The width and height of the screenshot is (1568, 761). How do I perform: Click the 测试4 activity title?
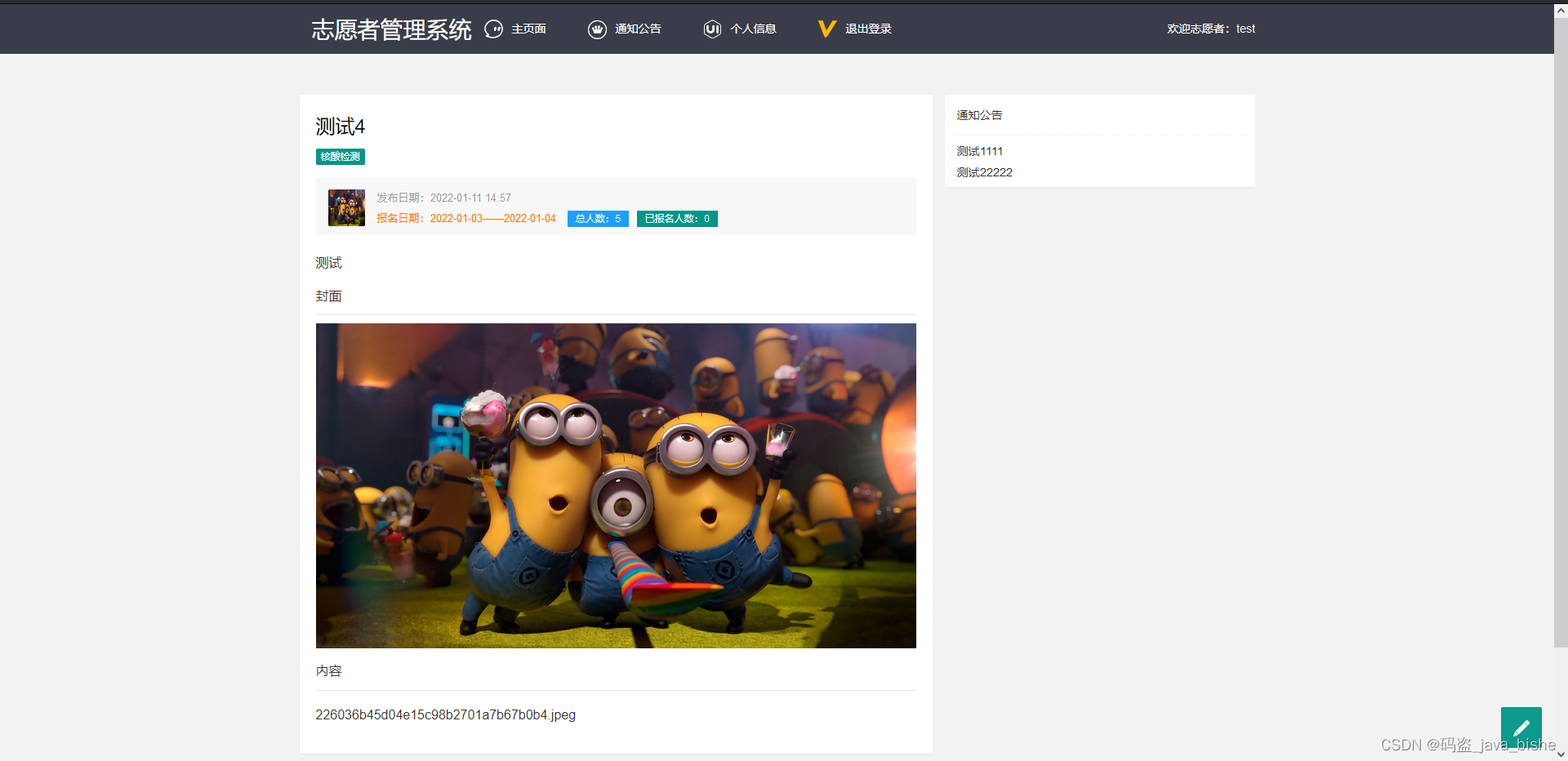[x=340, y=127]
